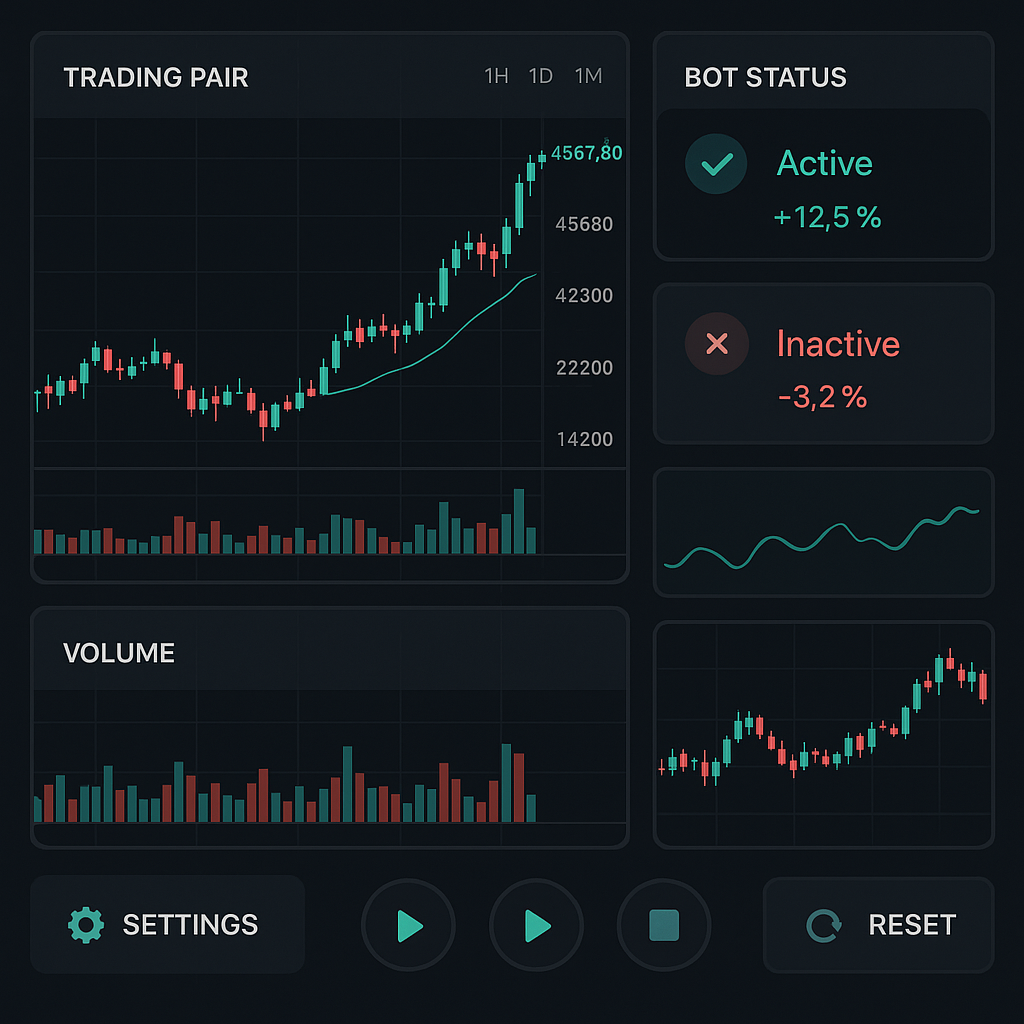The width and height of the screenshot is (1024, 1024).
Task: Switch chart to the 1H timeframe
Action: click(x=496, y=77)
